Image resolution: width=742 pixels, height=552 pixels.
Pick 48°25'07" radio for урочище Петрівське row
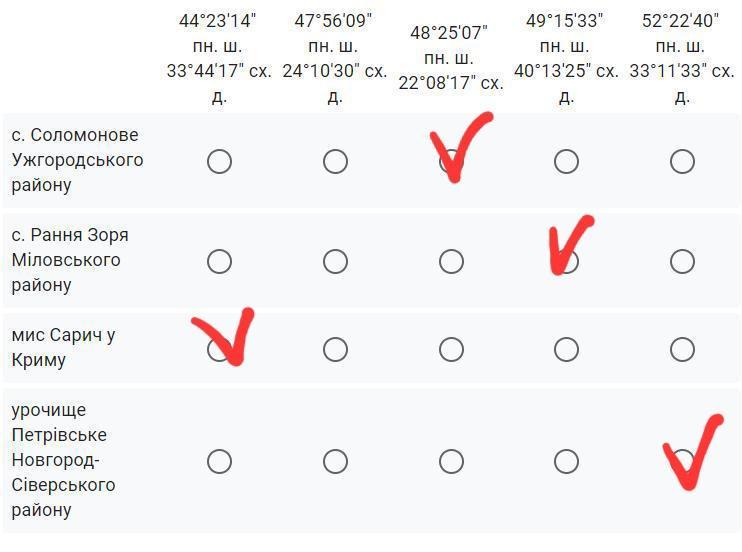tap(451, 461)
